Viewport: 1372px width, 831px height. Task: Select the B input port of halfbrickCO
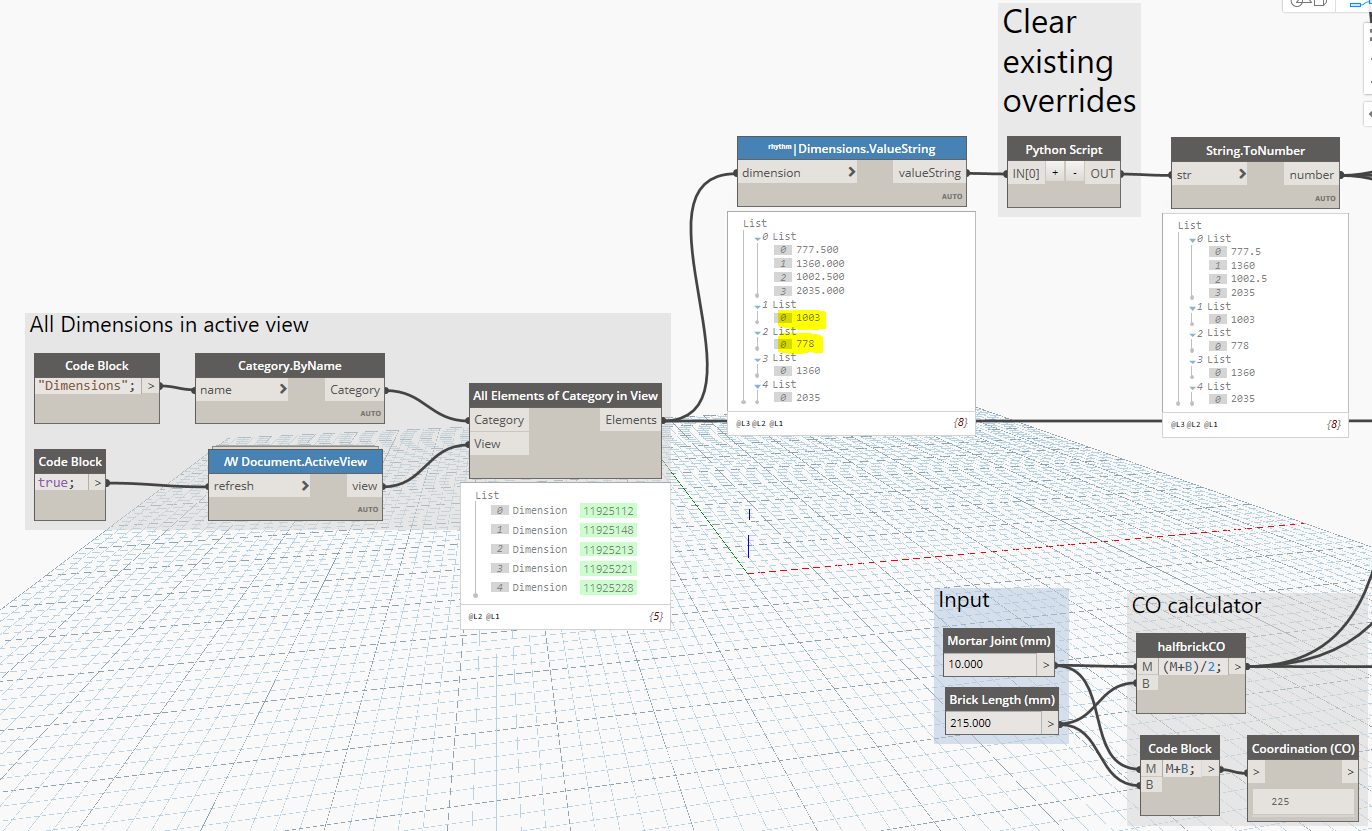coord(1147,684)
